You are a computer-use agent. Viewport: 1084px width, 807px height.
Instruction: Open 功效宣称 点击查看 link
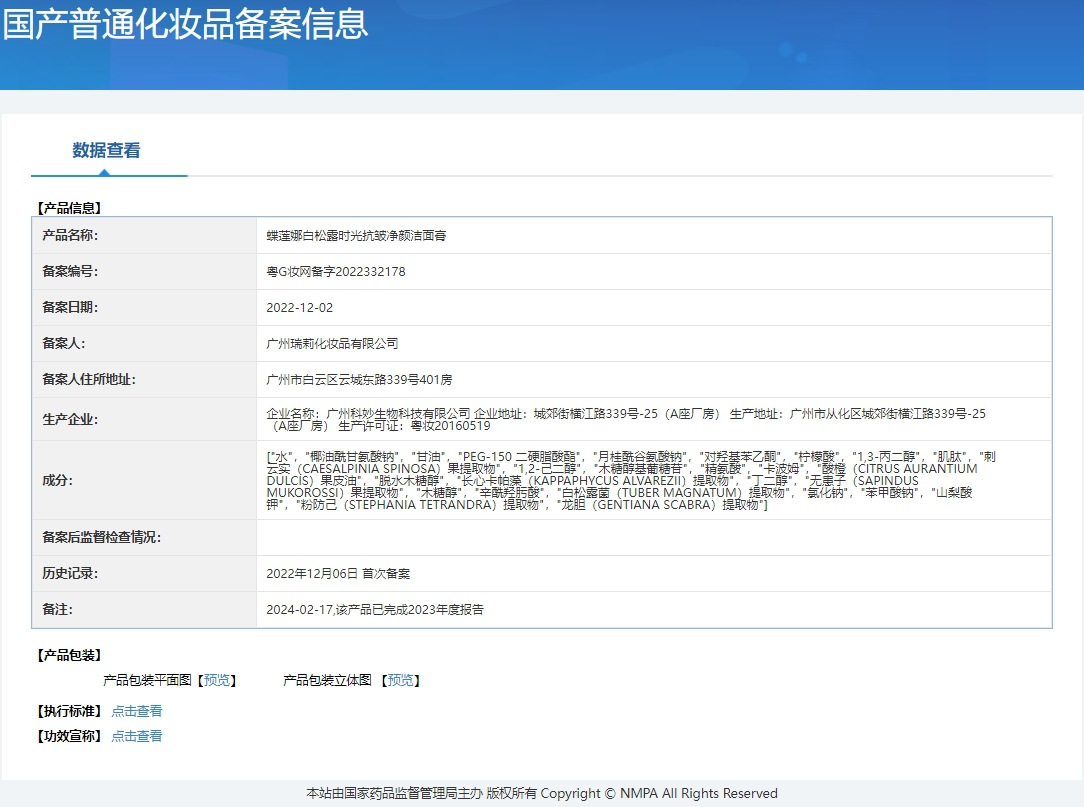click(x=137, y=736)
